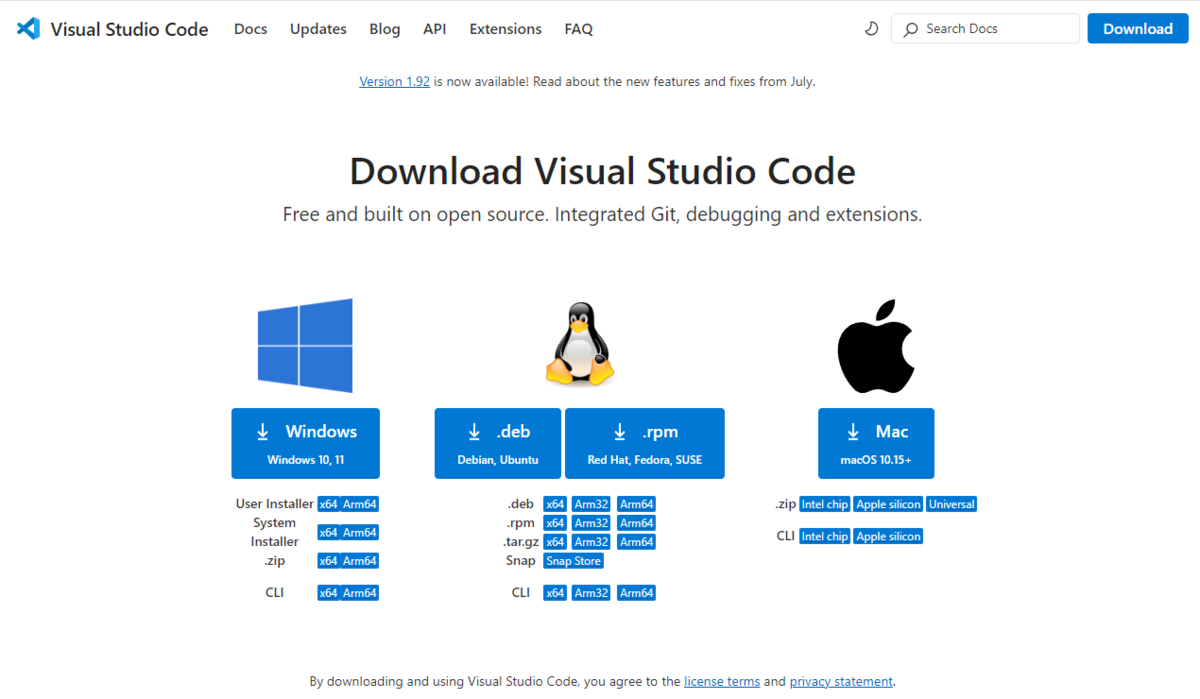Click the magnifier icon in Search Docs
This screenshot has width=1200, height=699.
pyautogui.click(x=910, y=29)
